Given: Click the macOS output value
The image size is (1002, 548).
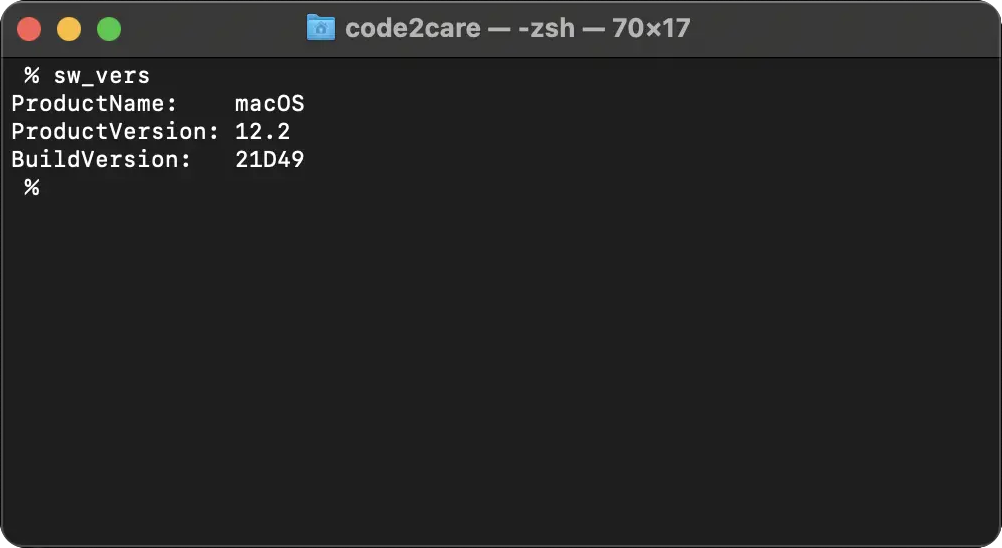Looking at the screenshot, I should click(269, 104).
